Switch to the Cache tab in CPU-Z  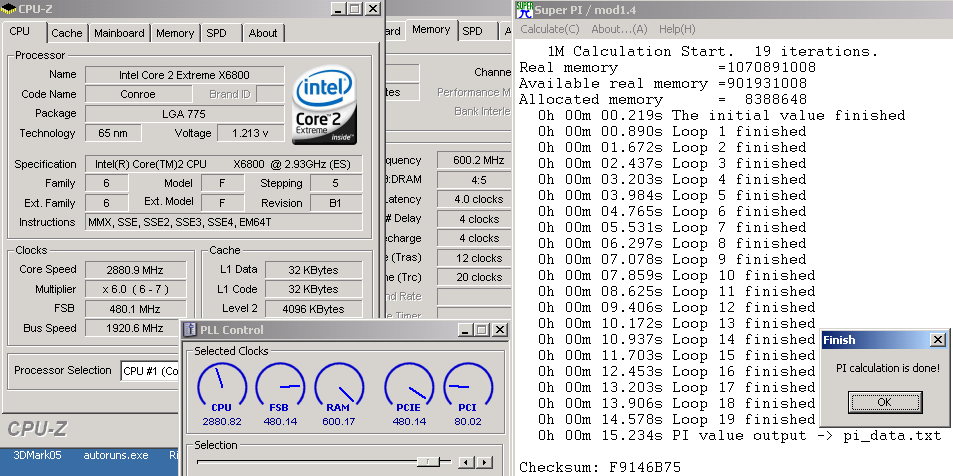point(67,33)
